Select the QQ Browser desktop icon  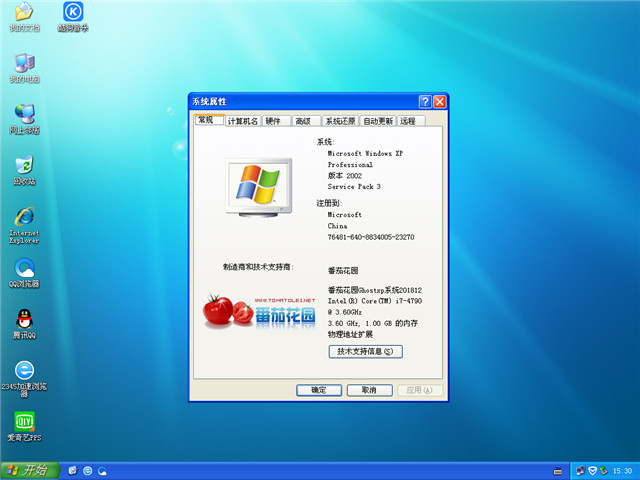[x=24, y=273]
